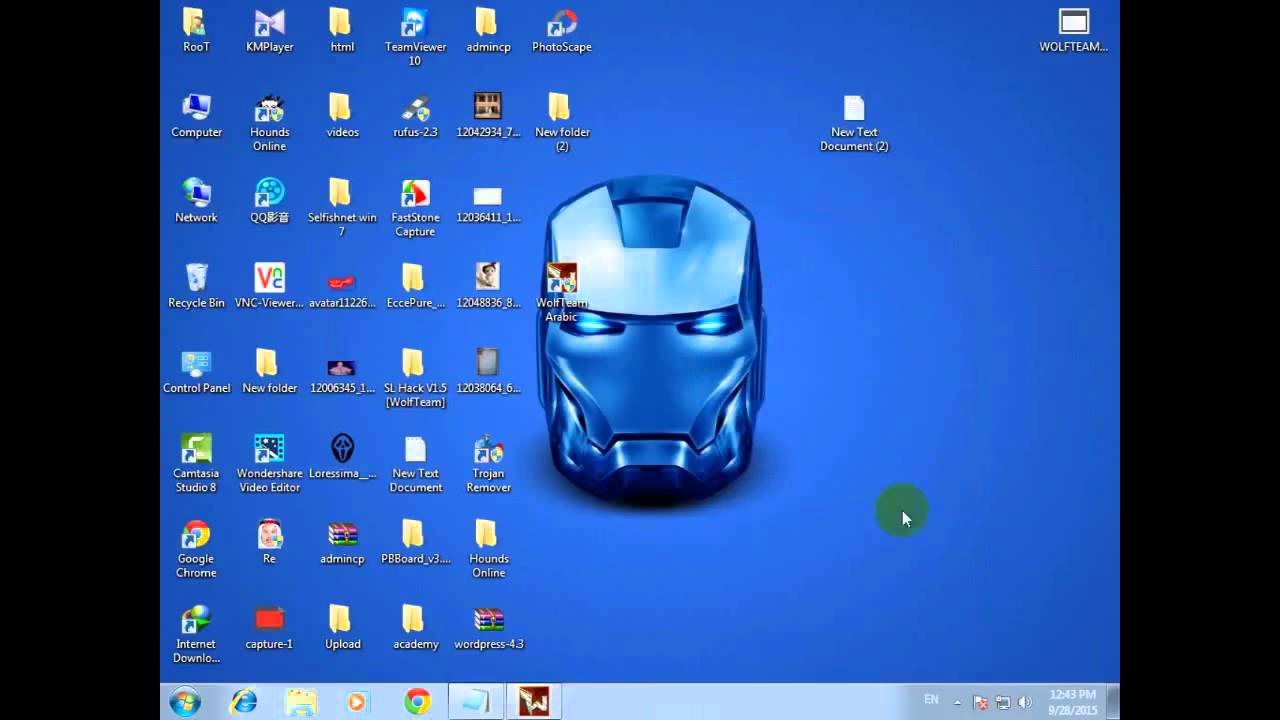
Task: Select the 12048836_8 photo thumbnail
Action: (488, 285)
